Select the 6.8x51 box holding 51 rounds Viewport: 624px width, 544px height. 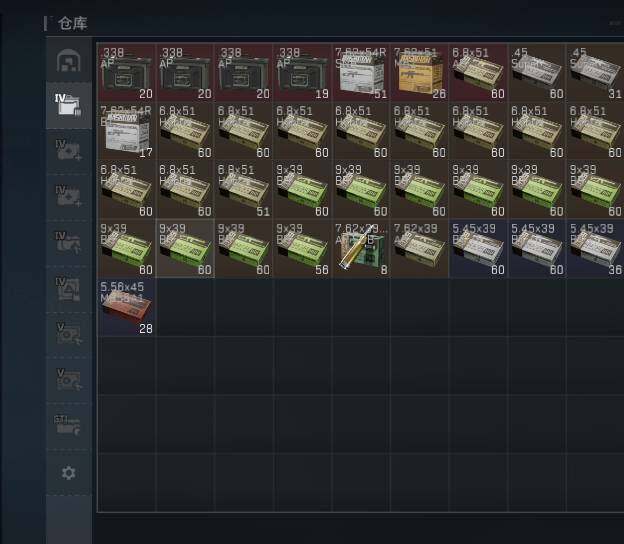point(244,189)
